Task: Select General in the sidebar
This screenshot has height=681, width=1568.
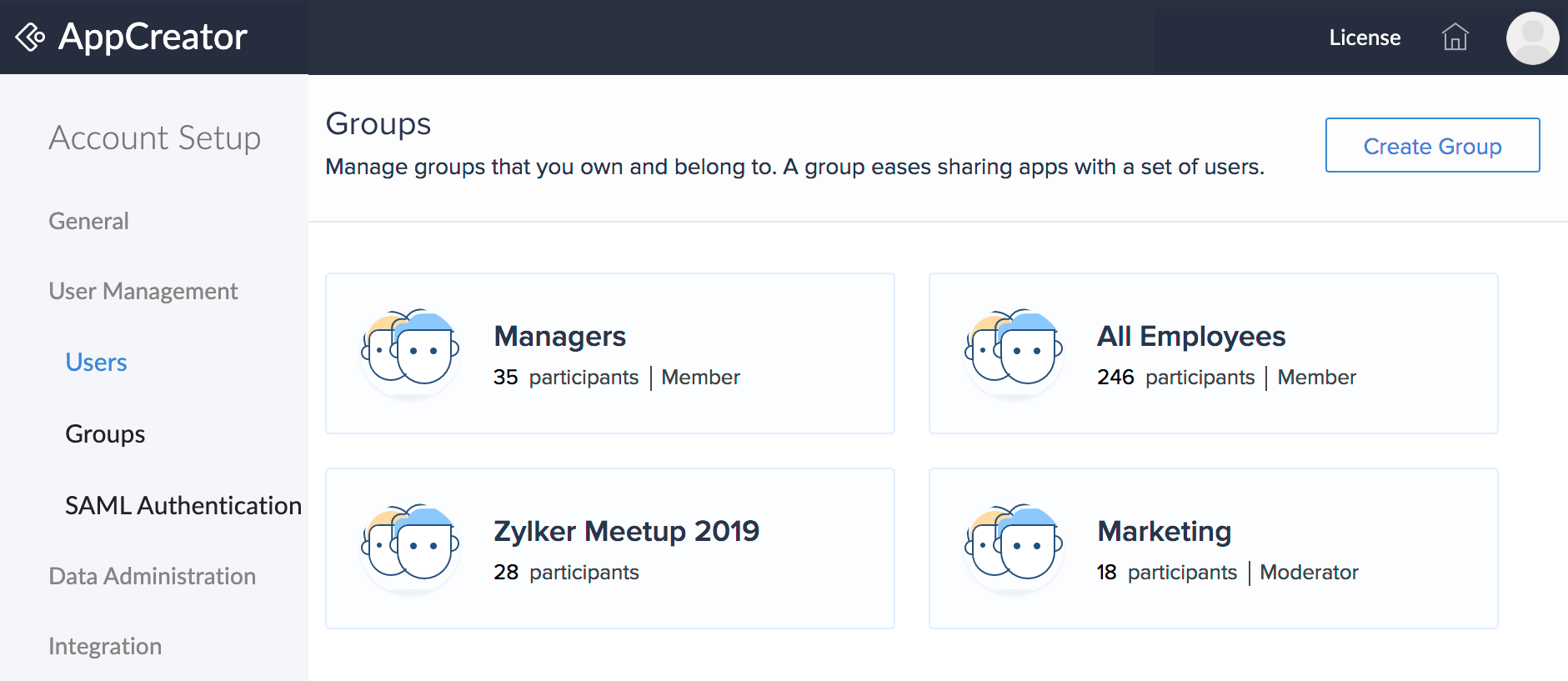Action: [88, 221]
